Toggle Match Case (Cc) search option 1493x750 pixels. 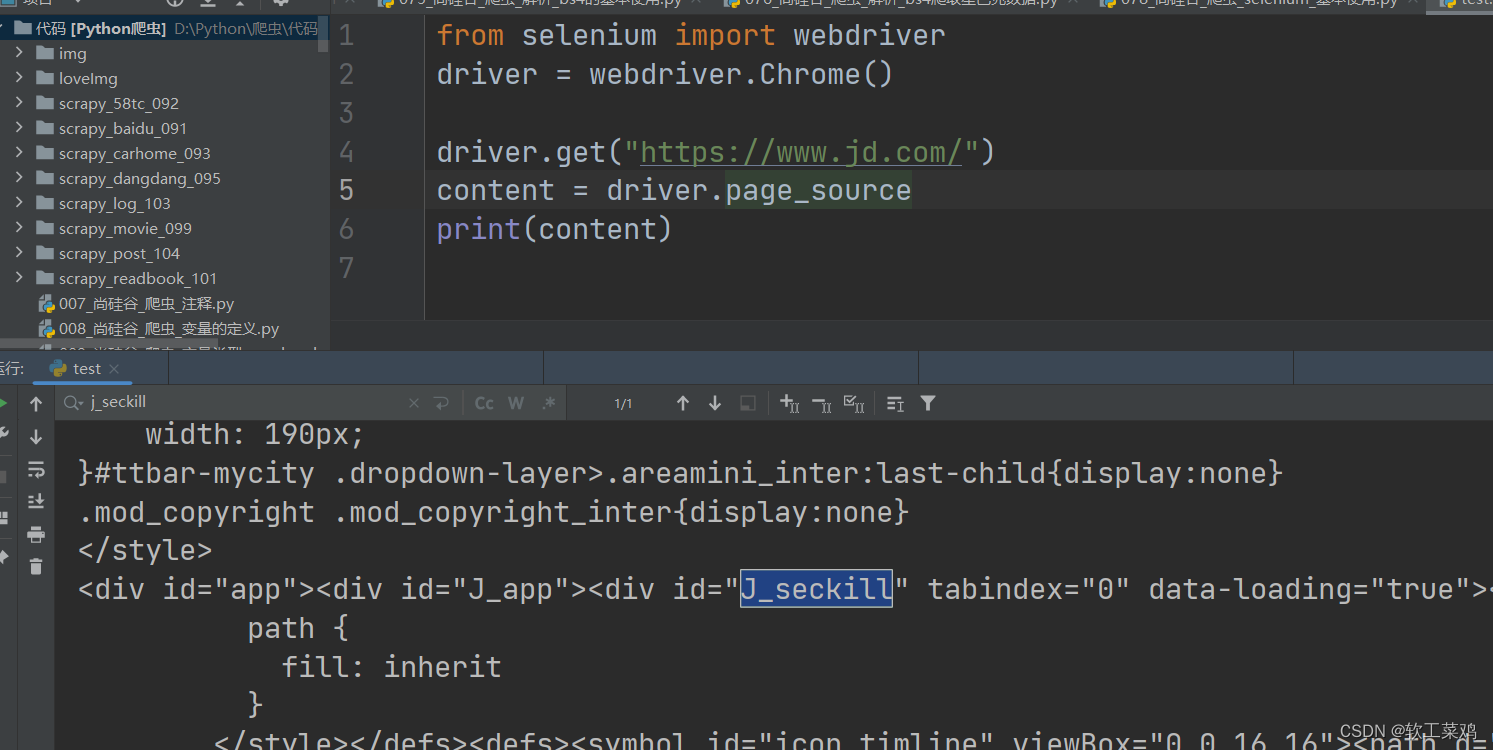click(x=484, y=403)
